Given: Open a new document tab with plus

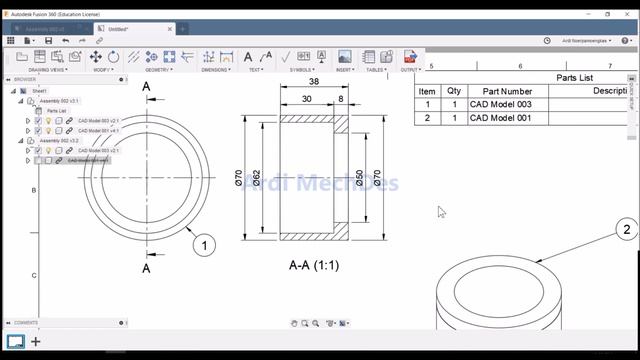Looking at the screenshot, I should (x=182, y=29).
